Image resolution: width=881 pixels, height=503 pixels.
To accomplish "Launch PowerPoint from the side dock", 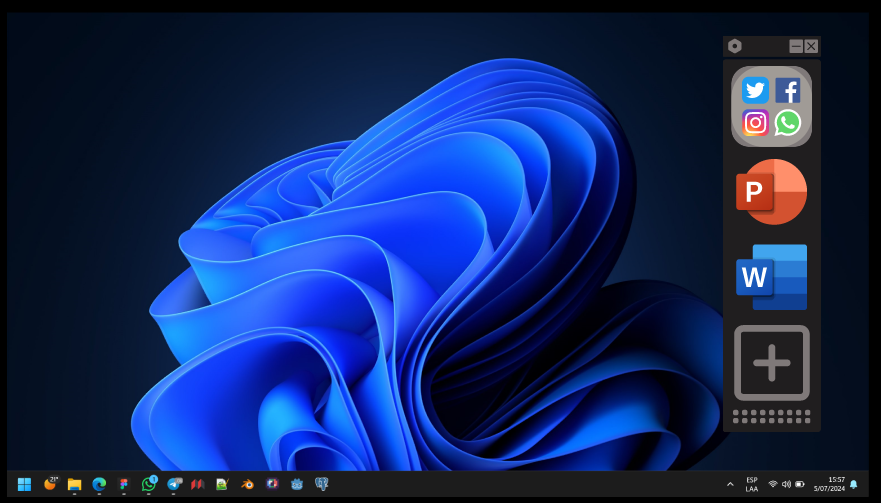I will pyautogui.click(x=771, y=192).
